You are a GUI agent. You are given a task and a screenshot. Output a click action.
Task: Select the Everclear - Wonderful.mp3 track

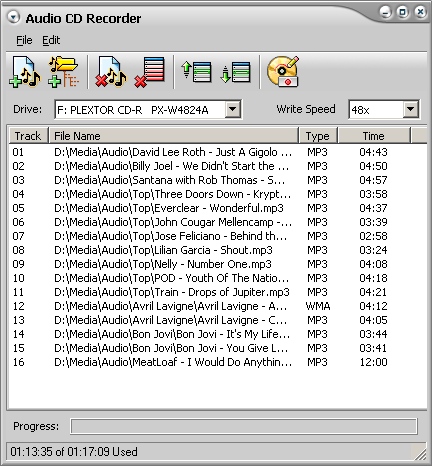point(200,208)
